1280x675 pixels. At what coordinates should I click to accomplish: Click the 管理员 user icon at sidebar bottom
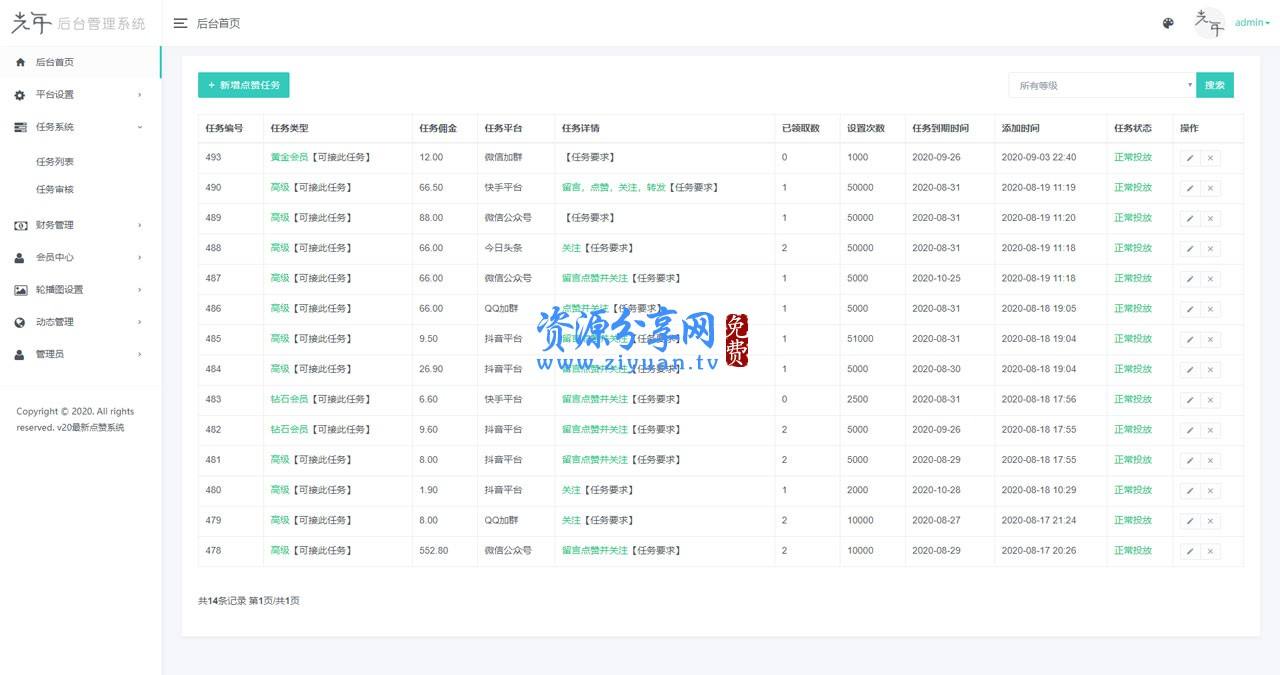click(x=20, y=353)
